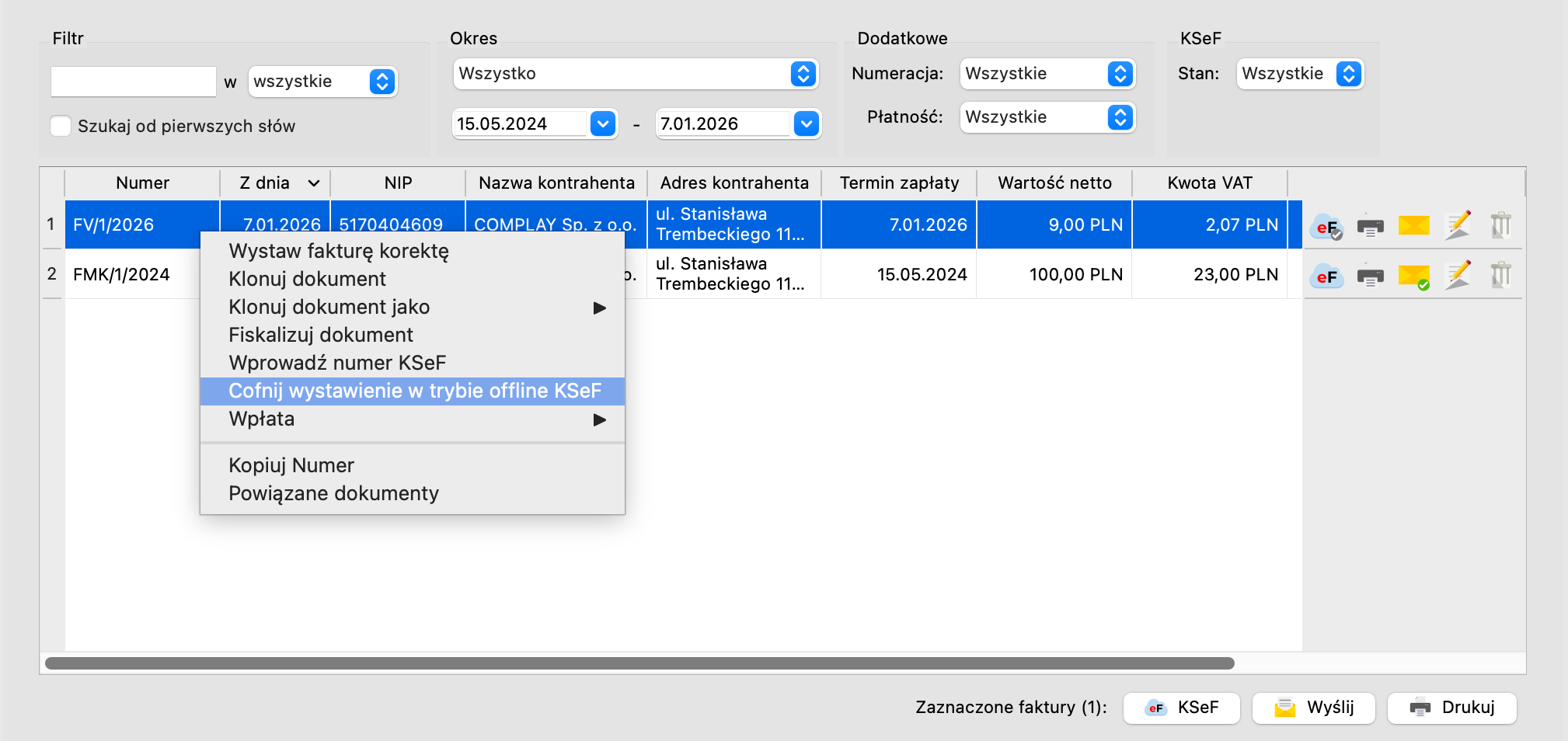
Task: Select 'Wystaw fakturę korektę' from context menu
Action: pos(339,251)
